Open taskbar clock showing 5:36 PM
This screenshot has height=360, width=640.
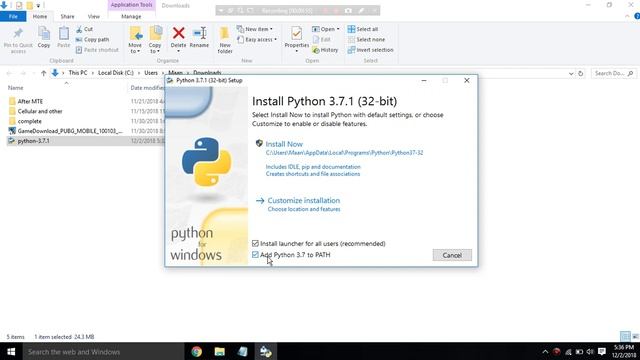624,351
